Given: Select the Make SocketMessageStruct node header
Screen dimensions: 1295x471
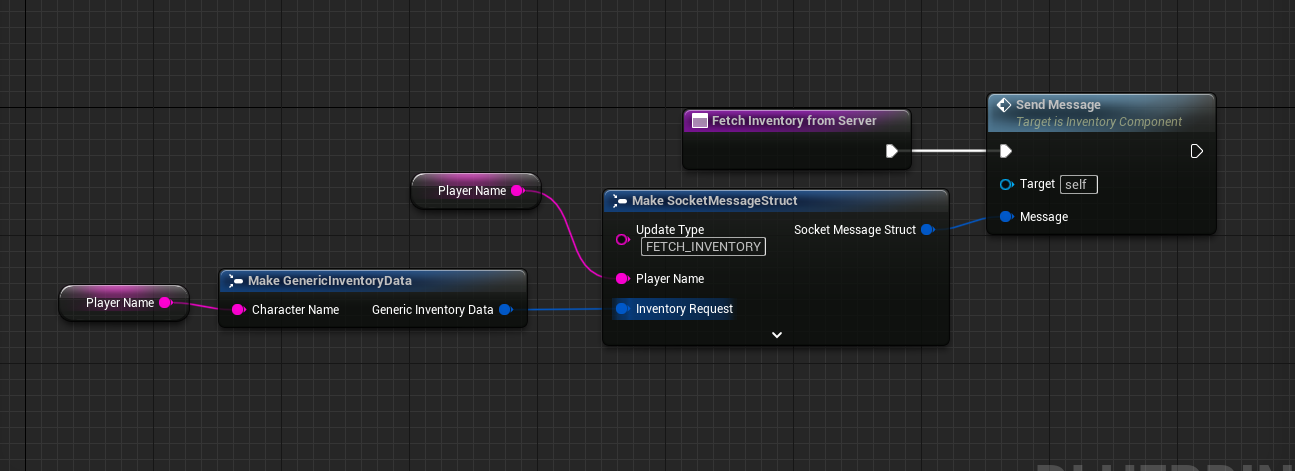Looking at the screenshot, I should 775,201.
